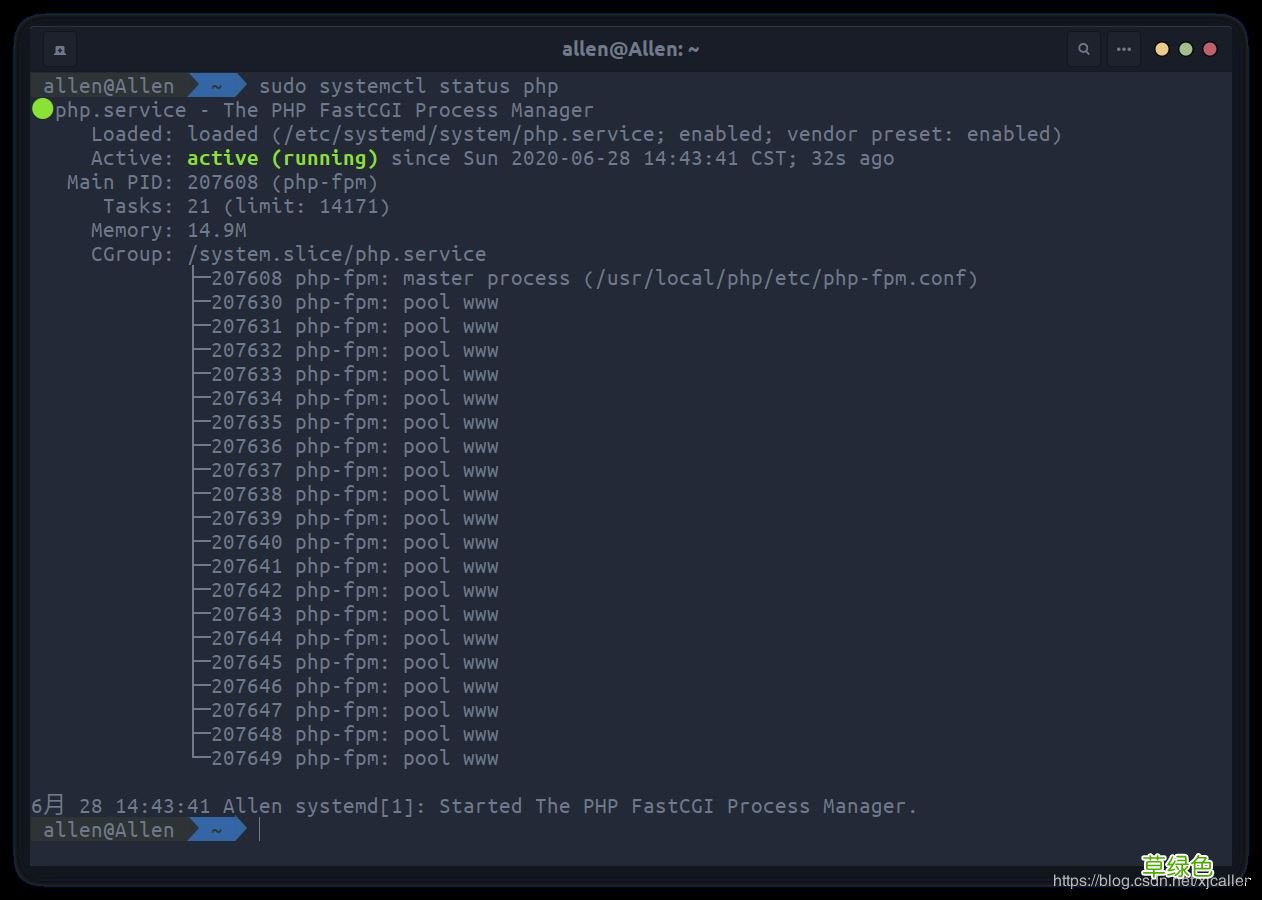This screenshot has width=1262, height=900.
Task: Click the blinking cursor at bottom prompt
Action: coord(259,830)
